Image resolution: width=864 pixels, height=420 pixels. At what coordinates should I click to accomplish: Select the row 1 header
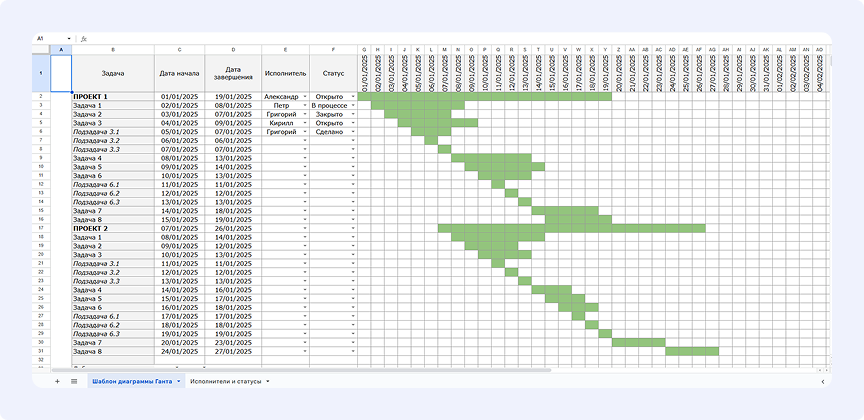[40, 72]
